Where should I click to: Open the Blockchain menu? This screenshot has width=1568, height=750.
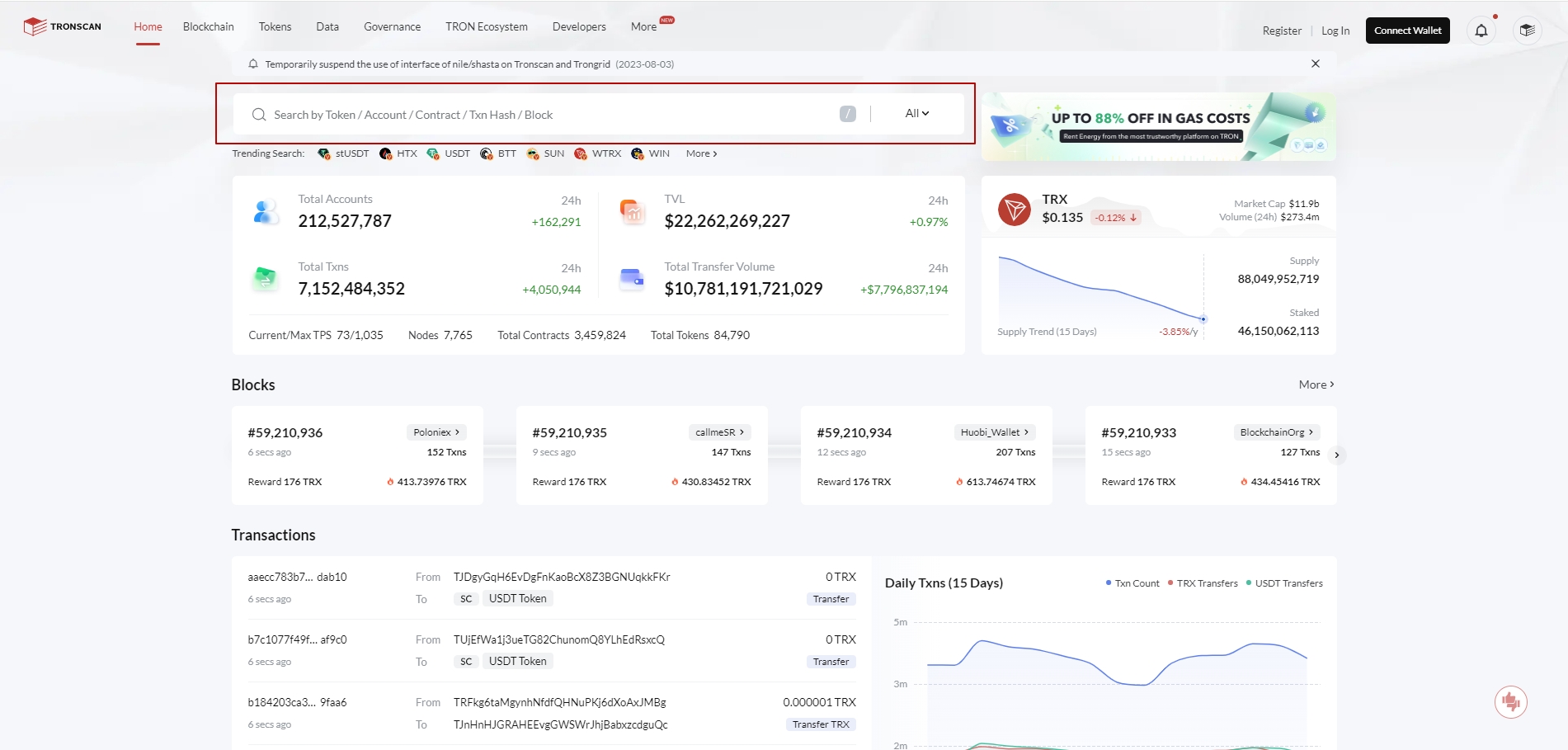209,26
